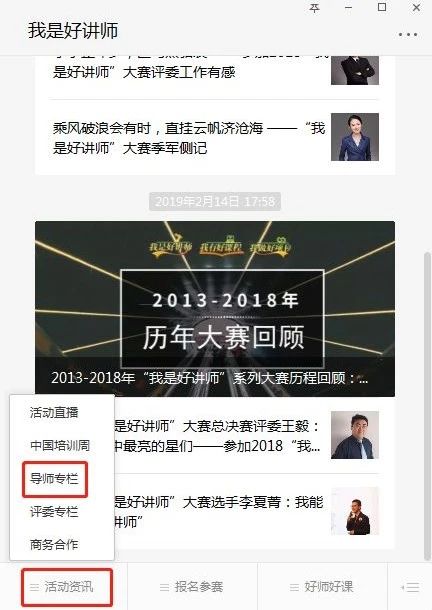Screen dimensions: 432x610
Task: Switch to keyboard input icon at bottom right
Action: point(410,587)
